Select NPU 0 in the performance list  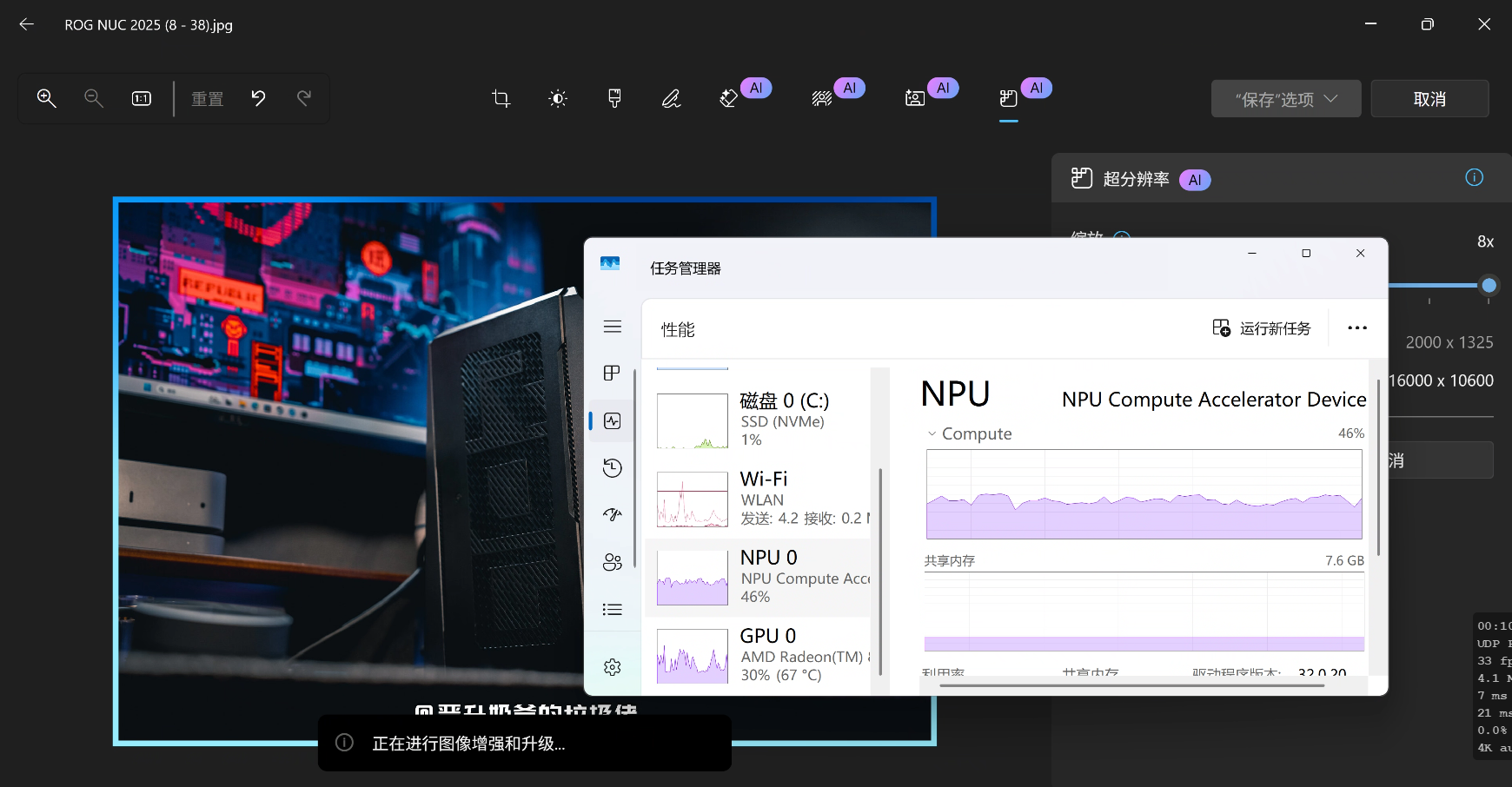coord(758,578)
